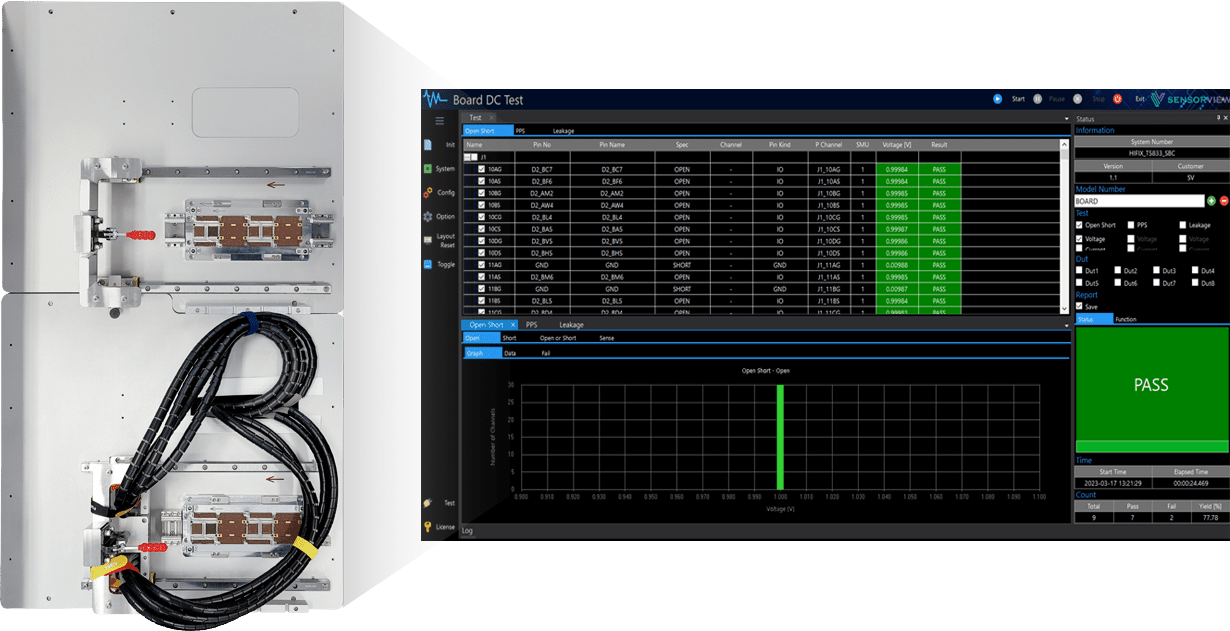Click the Spec column header
This screenshot has height=631, width=1230.
click(x=682, y=145)
